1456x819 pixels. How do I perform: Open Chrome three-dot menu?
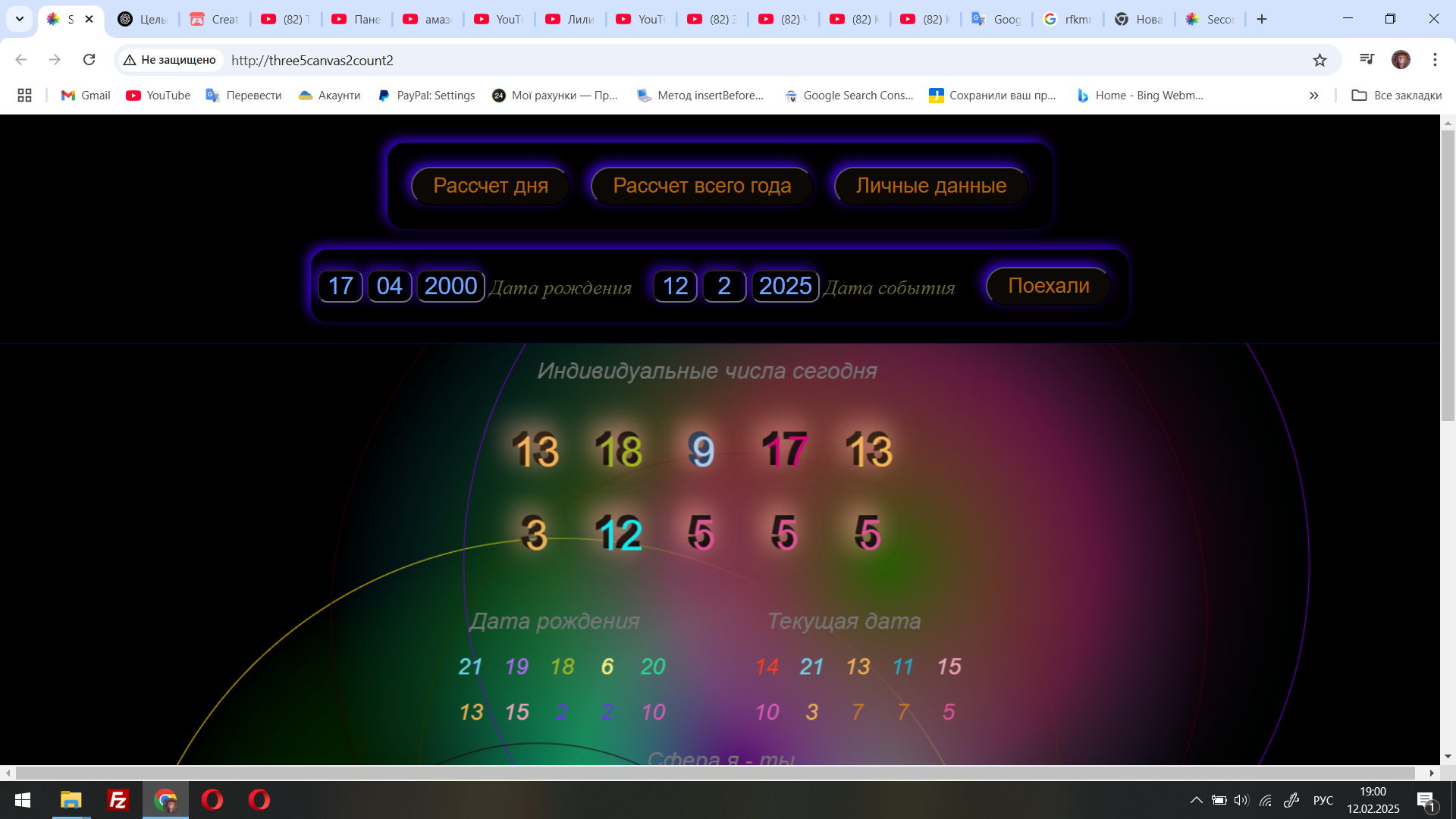click(1435, 60)
